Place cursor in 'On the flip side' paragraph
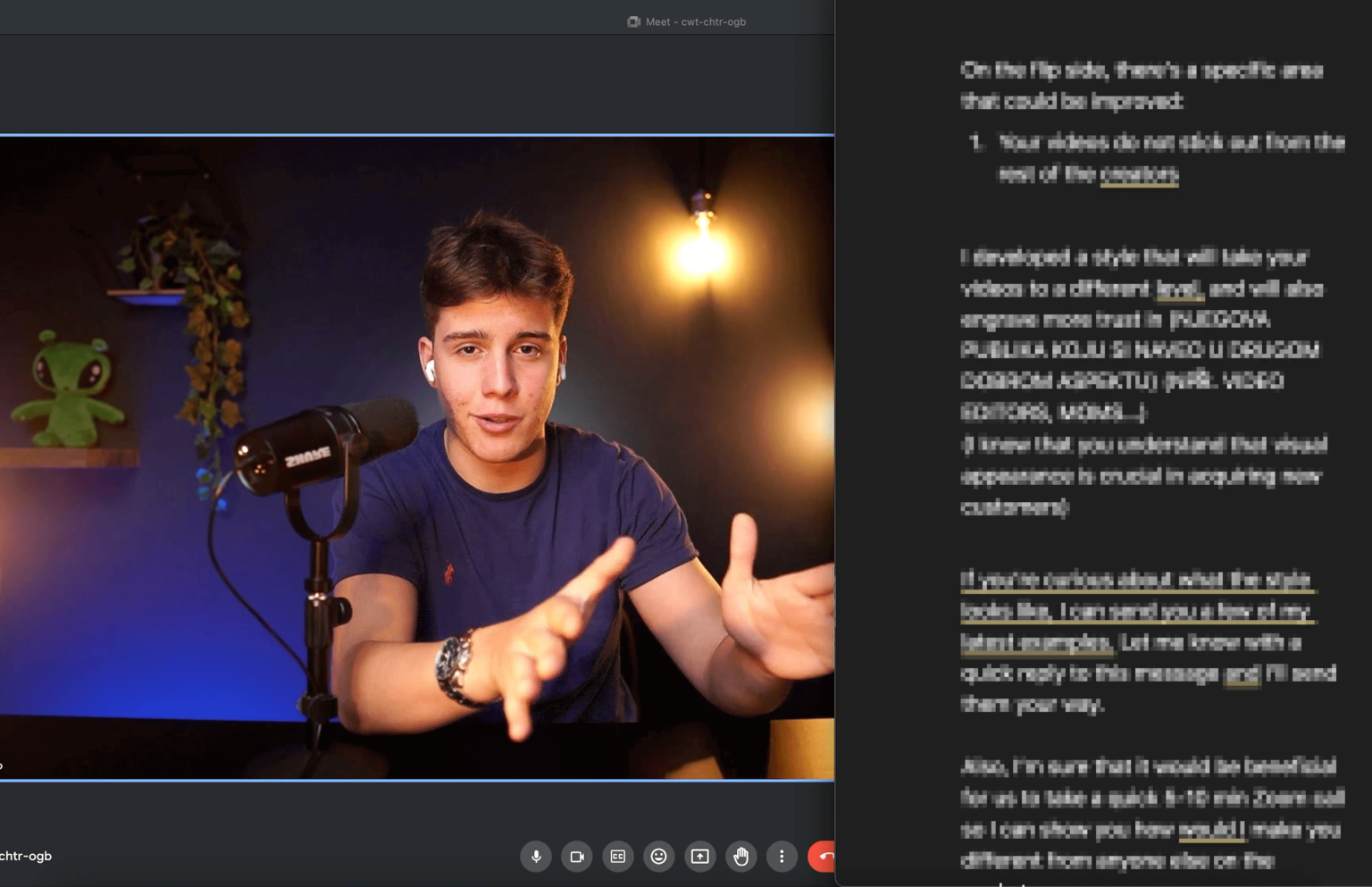The width and height of the screenshot is (1372, 887). tap(1142, 86)
